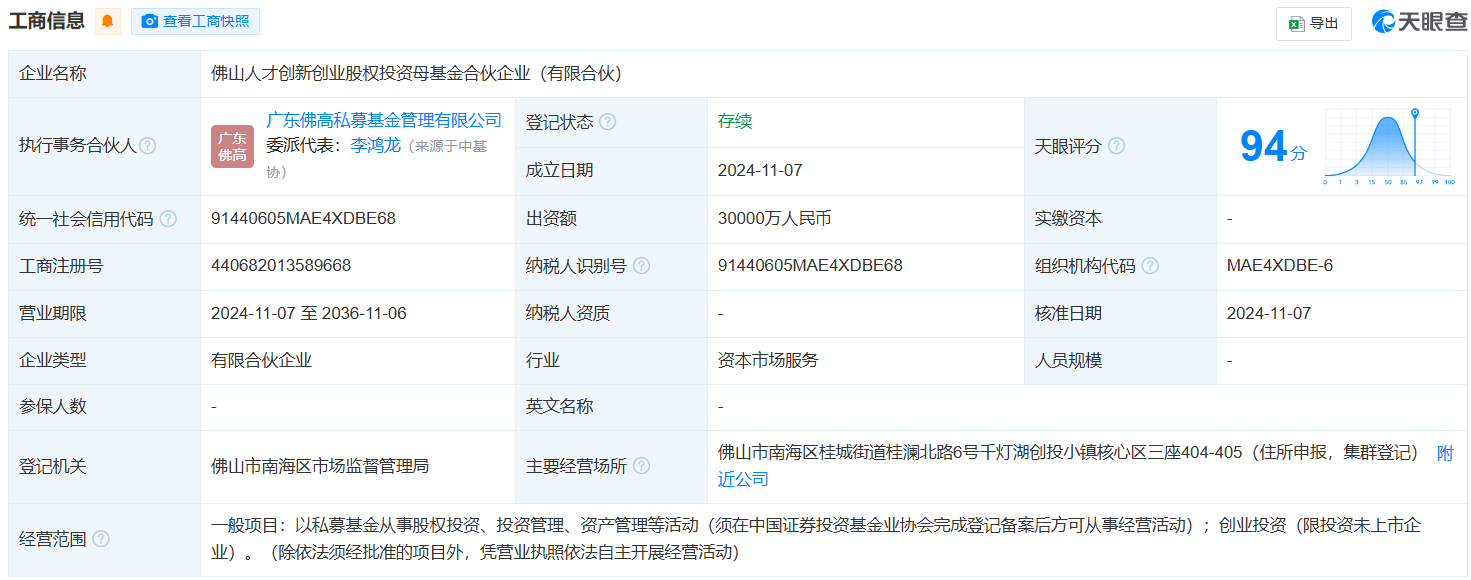
Task: Click help icon next to 组织机构代码
Action: pos(1150,266)
